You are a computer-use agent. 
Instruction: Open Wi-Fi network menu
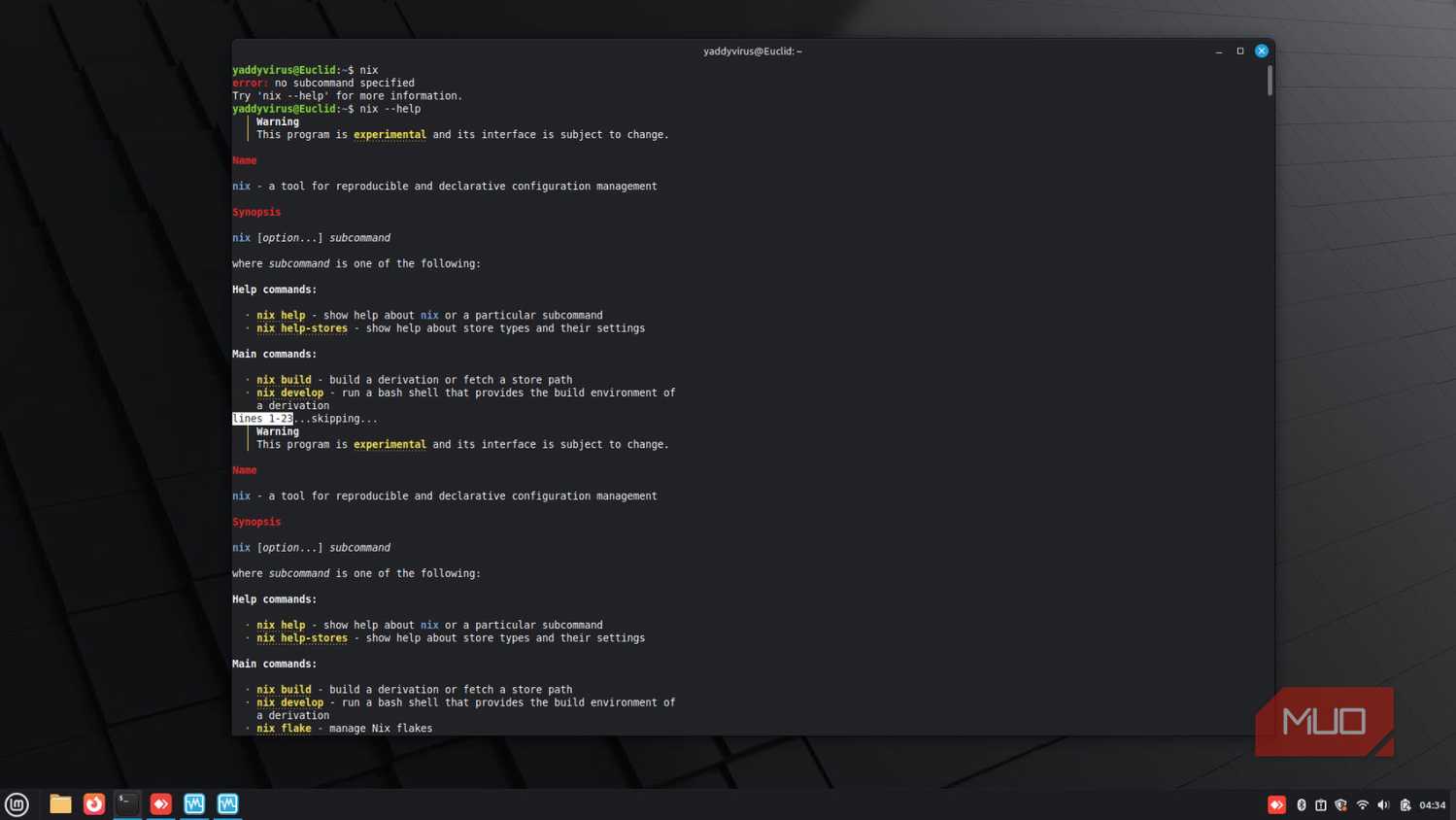(x=1363, y=804)
